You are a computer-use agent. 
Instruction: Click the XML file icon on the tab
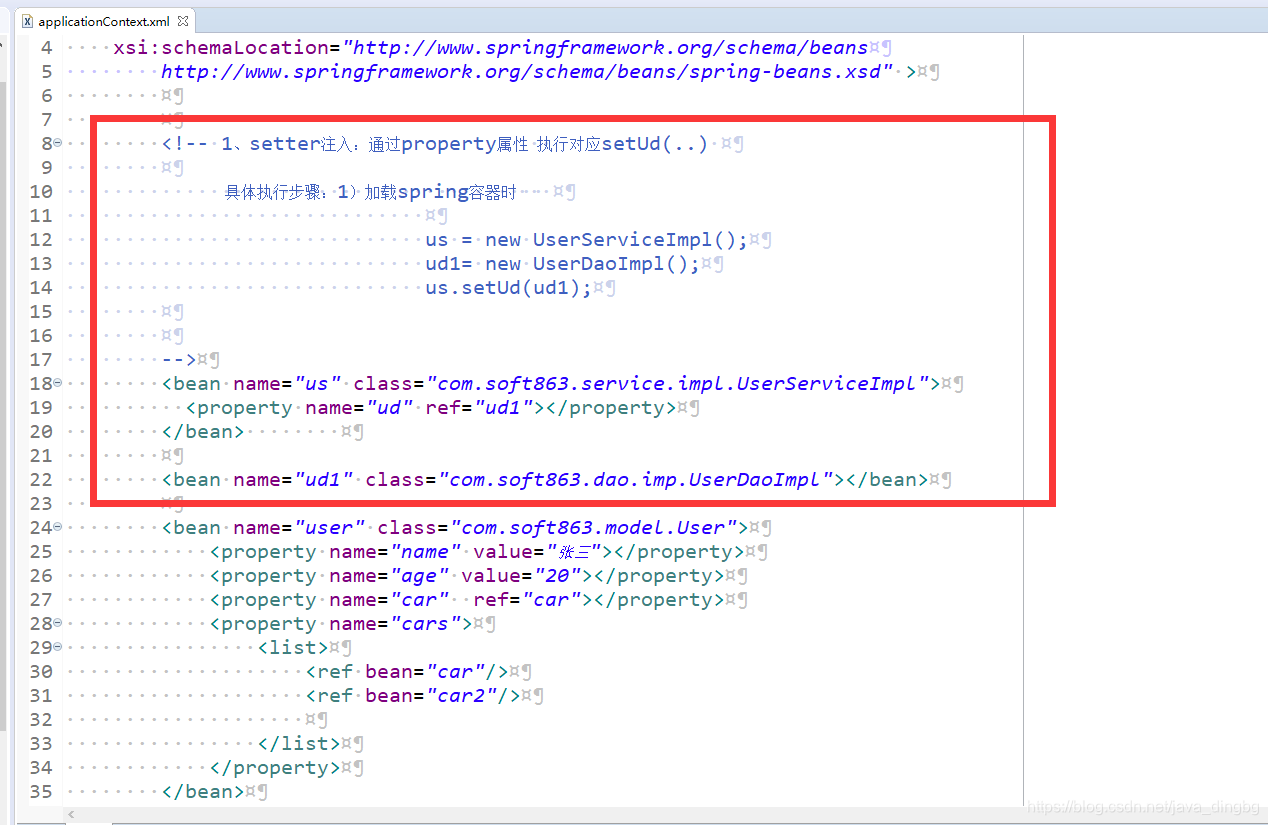pyautogui.click(x=28, y=21)
